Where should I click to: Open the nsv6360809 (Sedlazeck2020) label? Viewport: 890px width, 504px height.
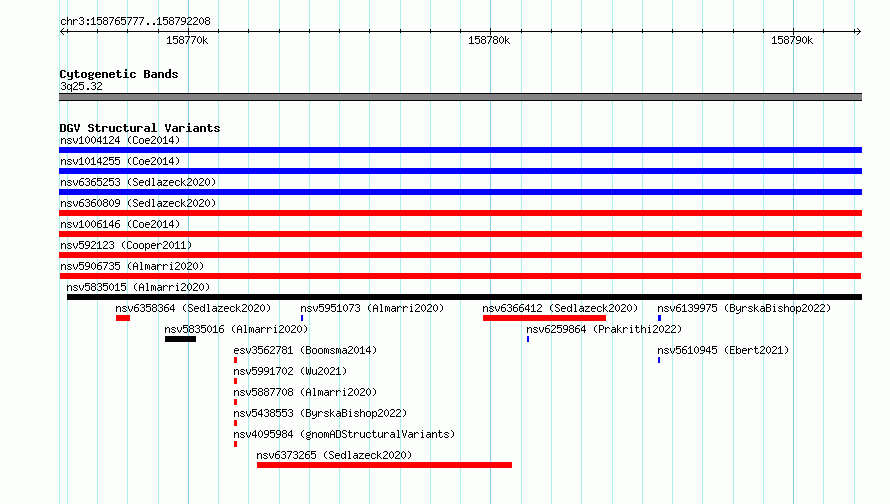tap(138, 203)
